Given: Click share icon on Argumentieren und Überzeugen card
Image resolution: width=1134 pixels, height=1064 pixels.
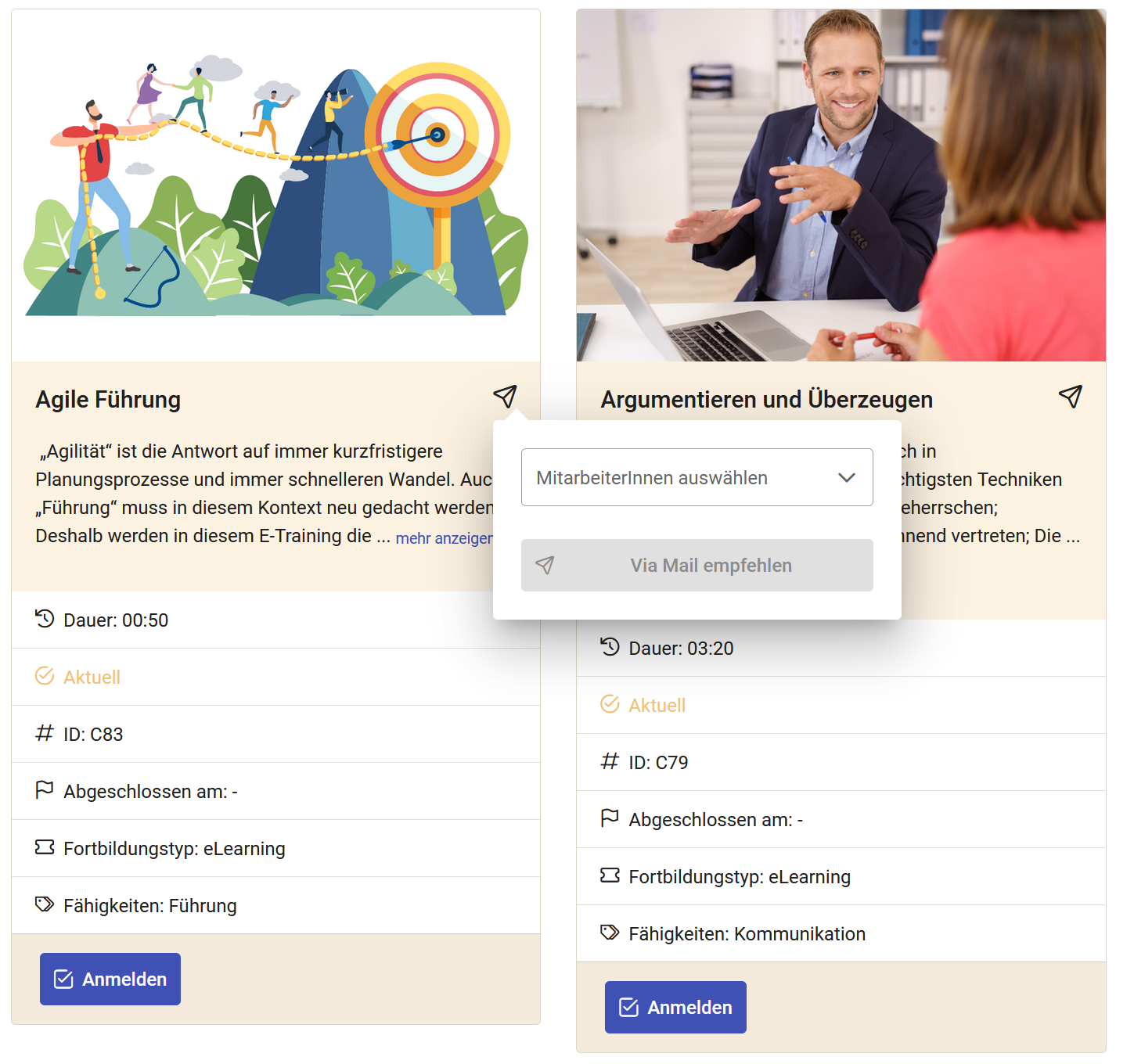Looking at the screenshot, I should coord(1070,397).
